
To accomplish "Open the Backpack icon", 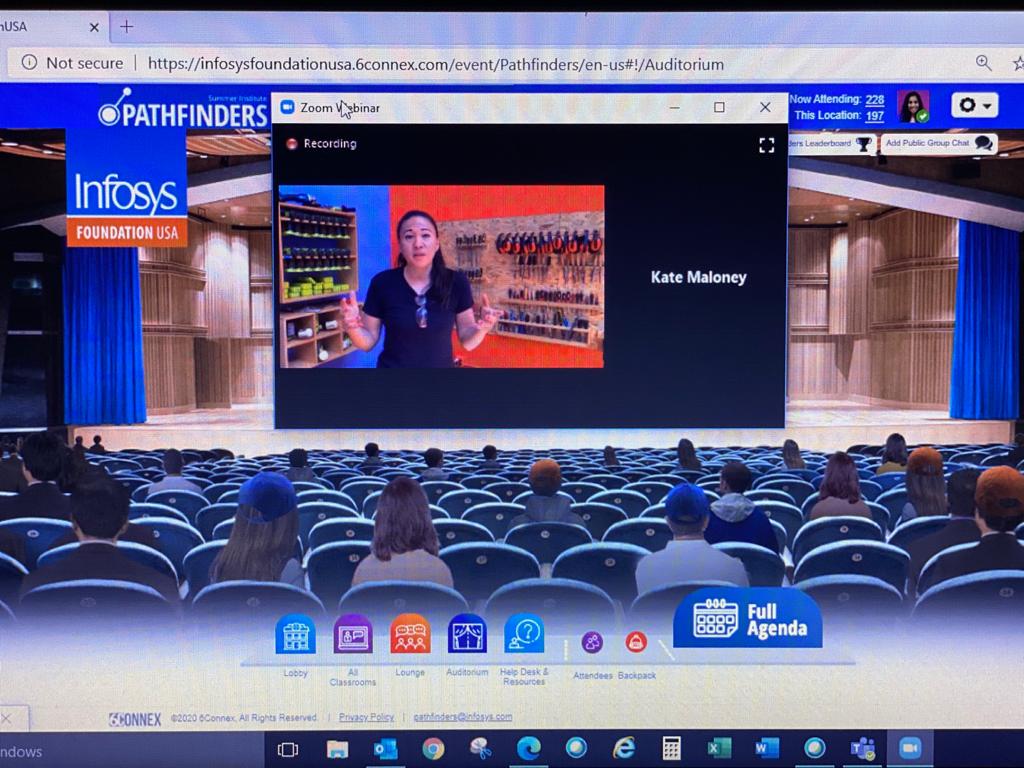I will 636,643.
